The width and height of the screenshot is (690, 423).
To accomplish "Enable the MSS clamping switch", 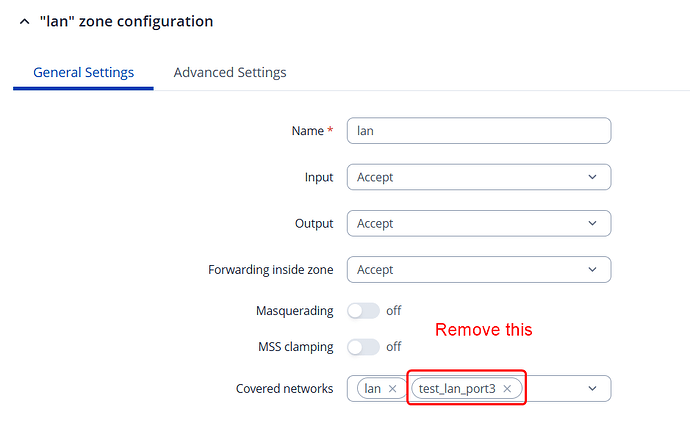I will click(x=363, y=347).
